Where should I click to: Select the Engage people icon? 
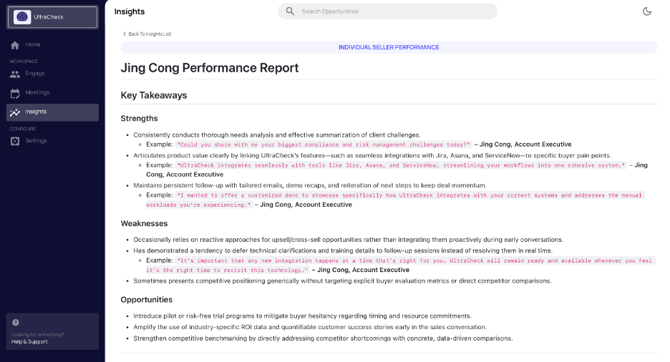click(15, 74)
